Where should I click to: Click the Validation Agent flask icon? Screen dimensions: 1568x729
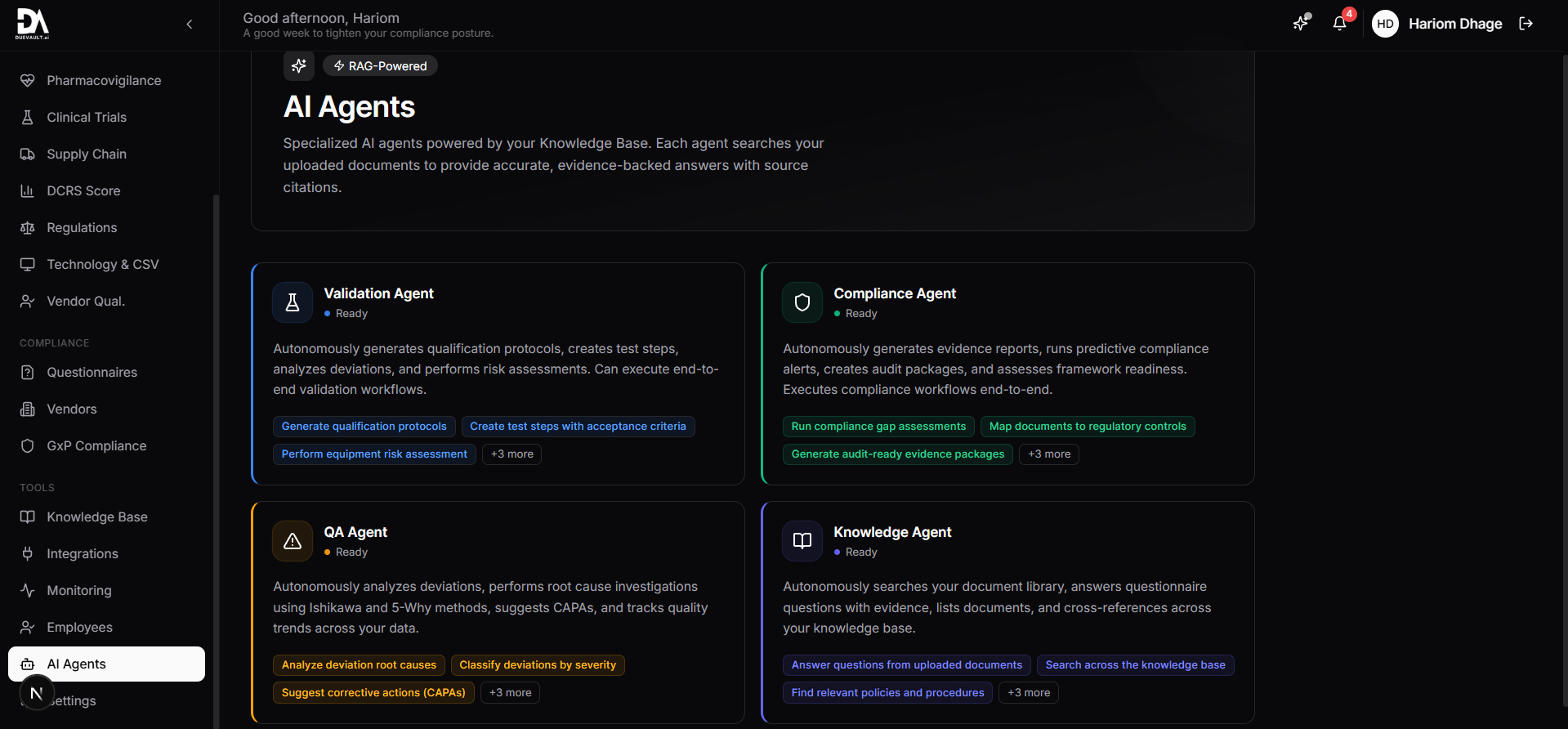293,302
